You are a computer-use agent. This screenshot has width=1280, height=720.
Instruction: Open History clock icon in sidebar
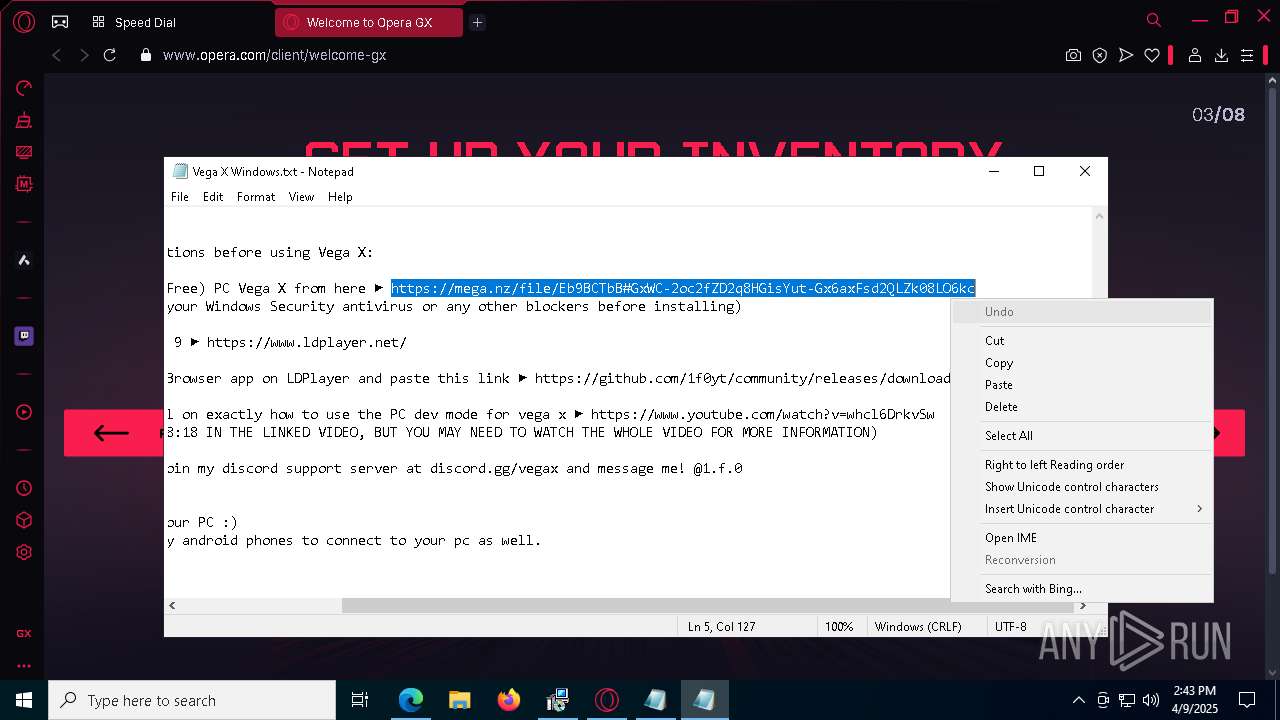click(x=24, y=488)
